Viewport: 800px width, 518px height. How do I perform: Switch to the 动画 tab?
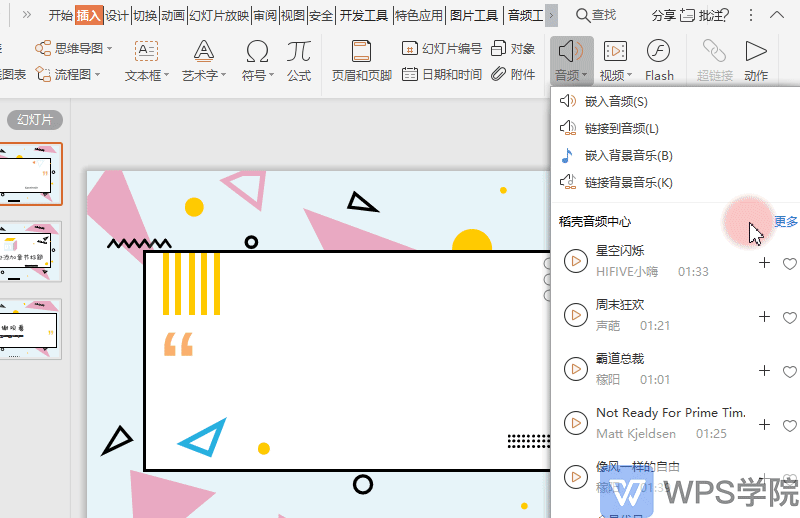pos(173,15)
